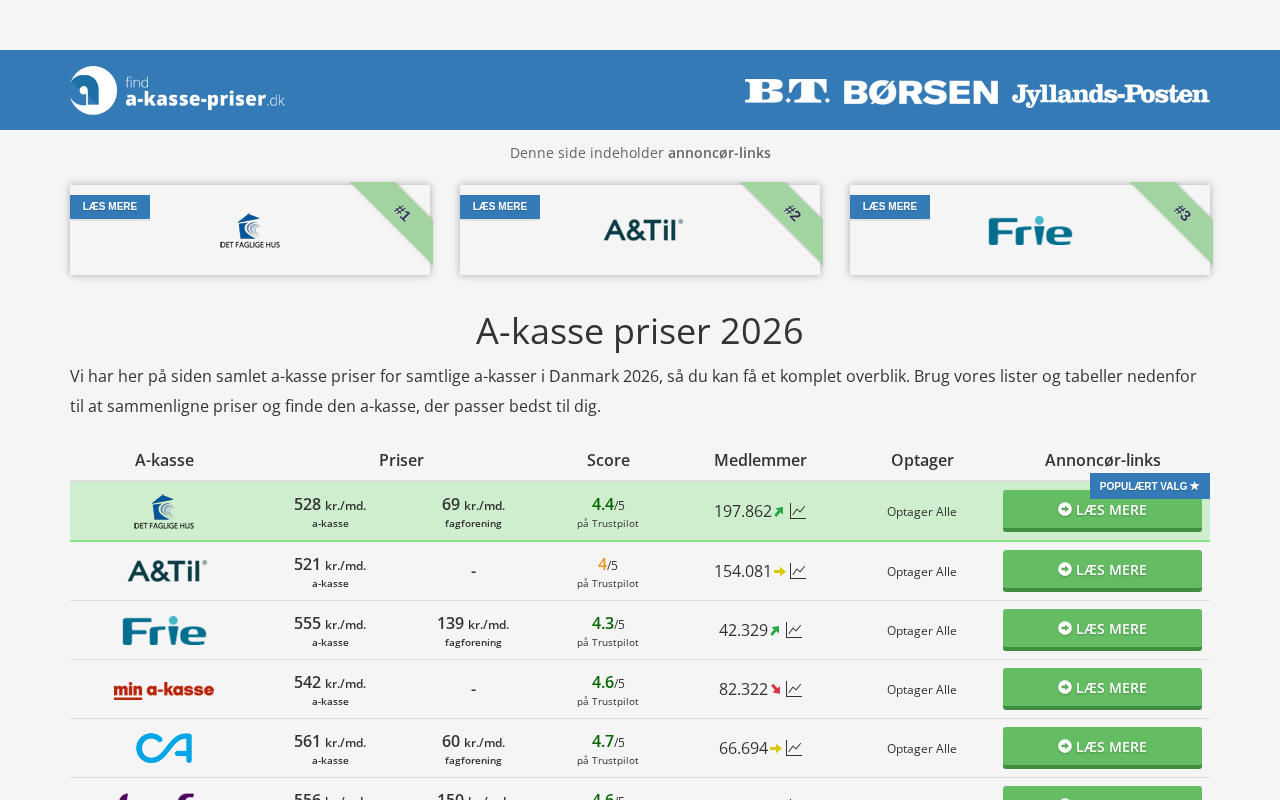Open the #2 A&Til card logo
1280x800 pixels.
[x=643, y=230]
